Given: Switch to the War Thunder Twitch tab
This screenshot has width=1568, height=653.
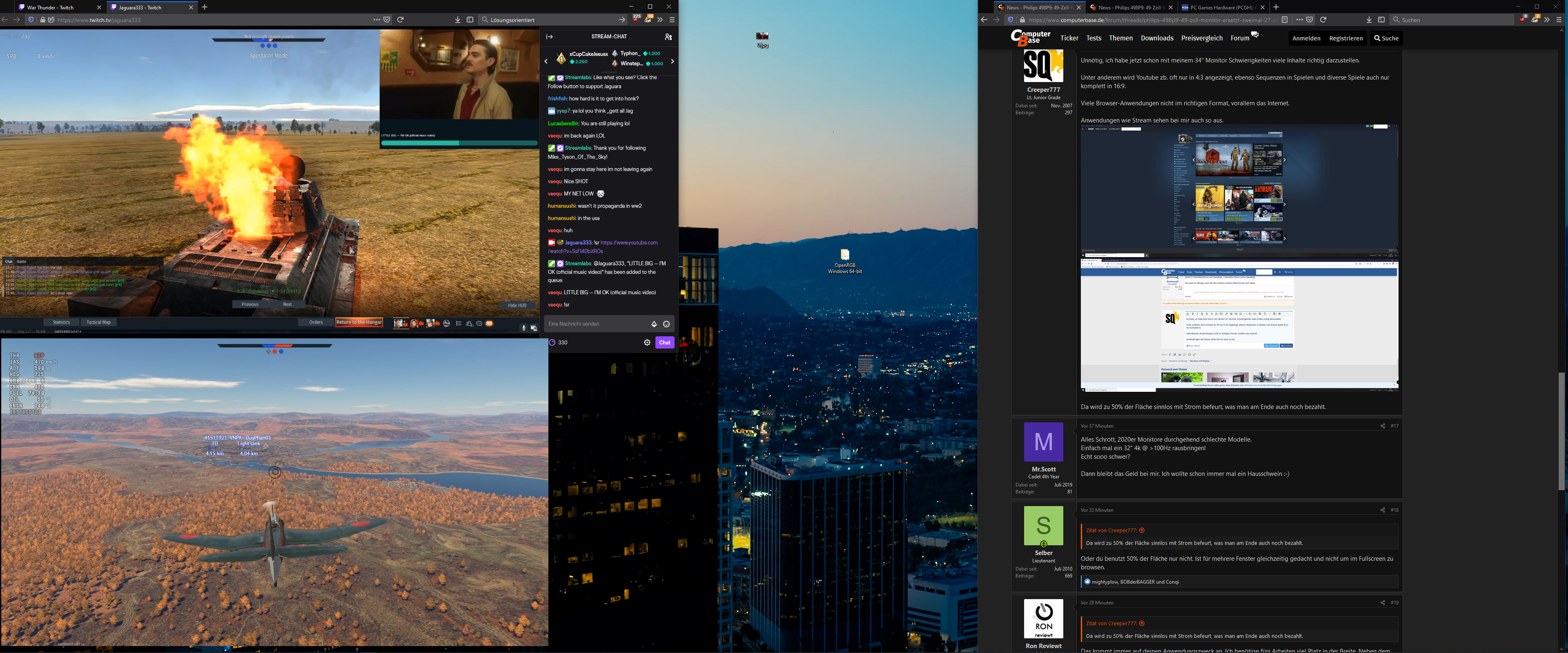Looking at the screenshot, I should [52, 7].
